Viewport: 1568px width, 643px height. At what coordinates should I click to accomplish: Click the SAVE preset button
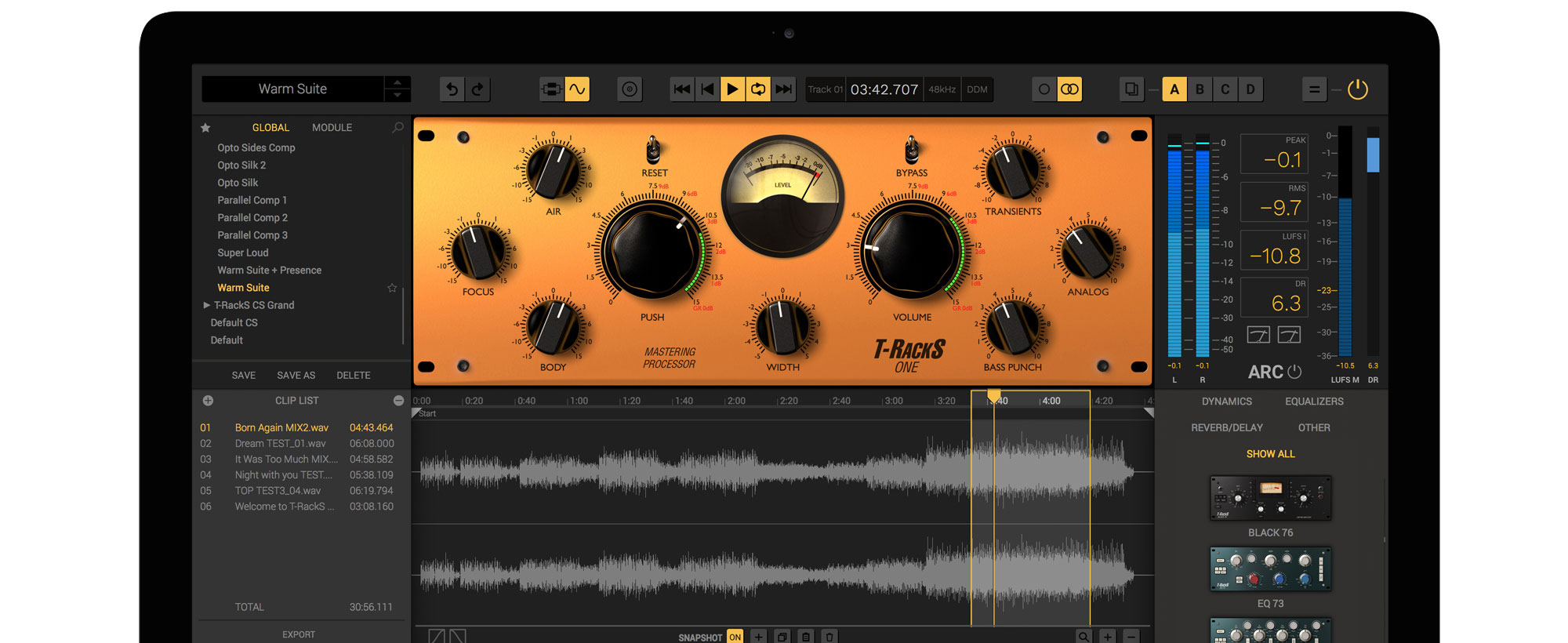[x=244, y=376]
